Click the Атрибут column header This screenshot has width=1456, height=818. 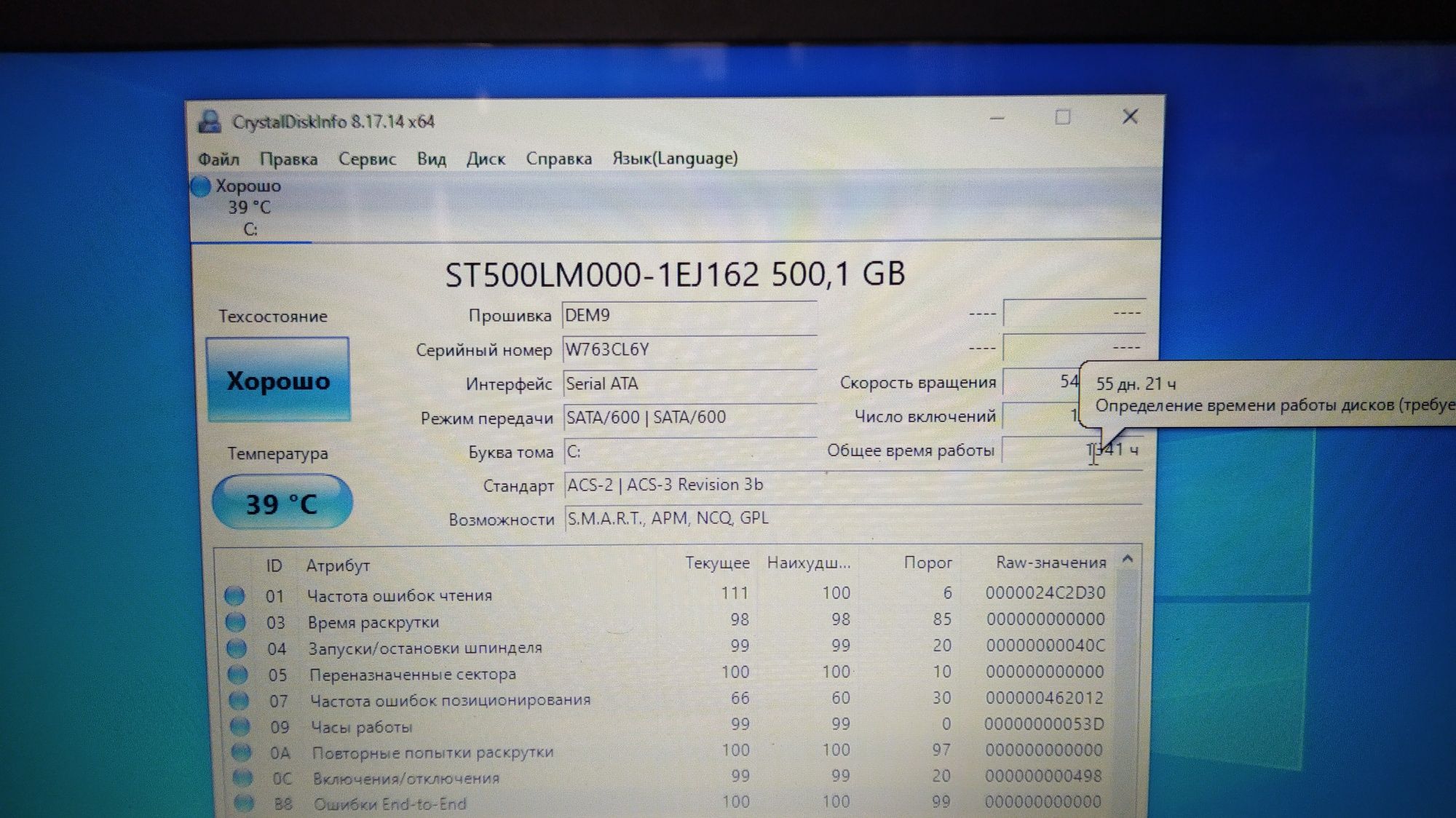coord(338,565)
